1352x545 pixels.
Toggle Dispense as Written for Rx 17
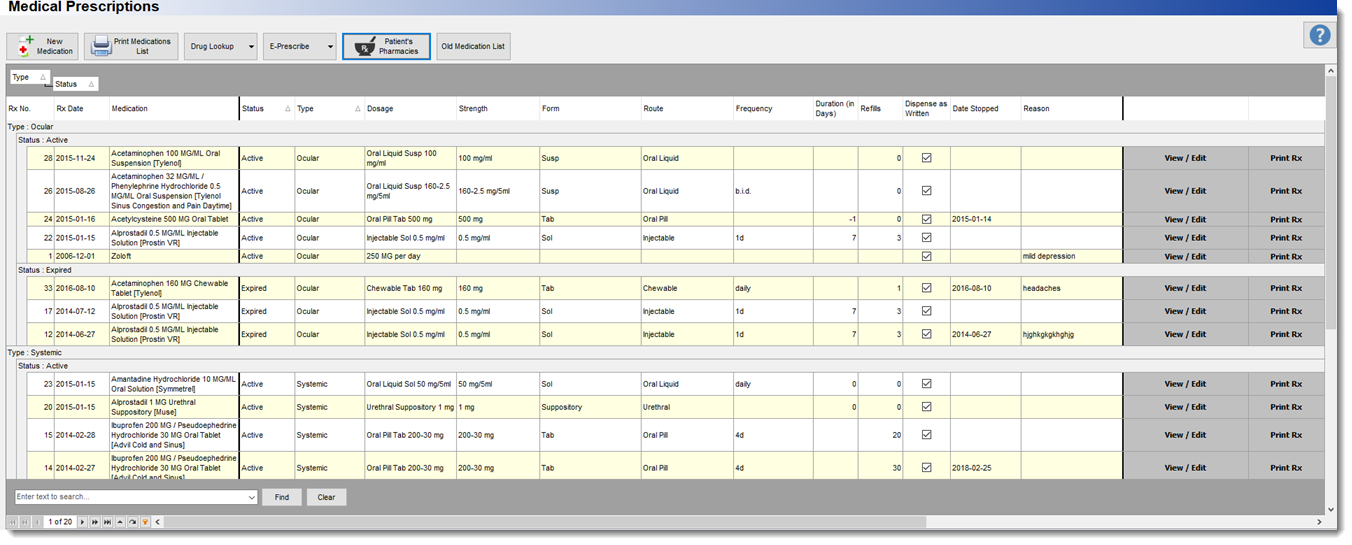[x=926, y=311]
